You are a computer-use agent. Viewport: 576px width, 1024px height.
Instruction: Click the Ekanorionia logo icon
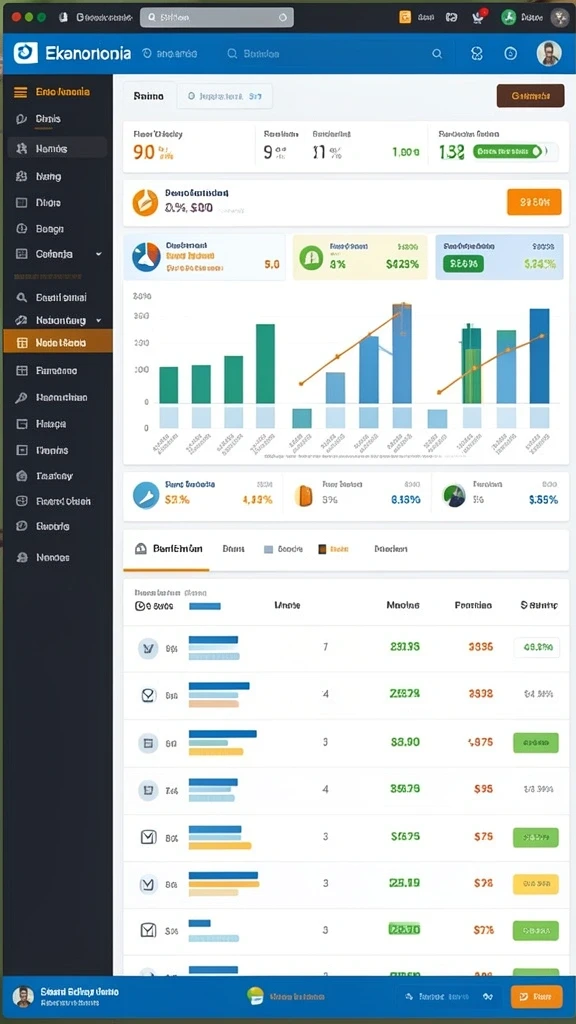tap(25, 53)
